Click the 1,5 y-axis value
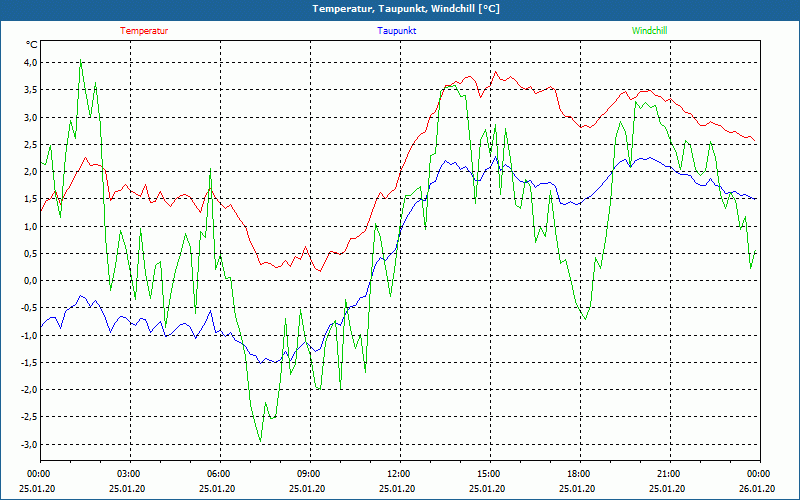The image size is (800, 500). point(31,199)
